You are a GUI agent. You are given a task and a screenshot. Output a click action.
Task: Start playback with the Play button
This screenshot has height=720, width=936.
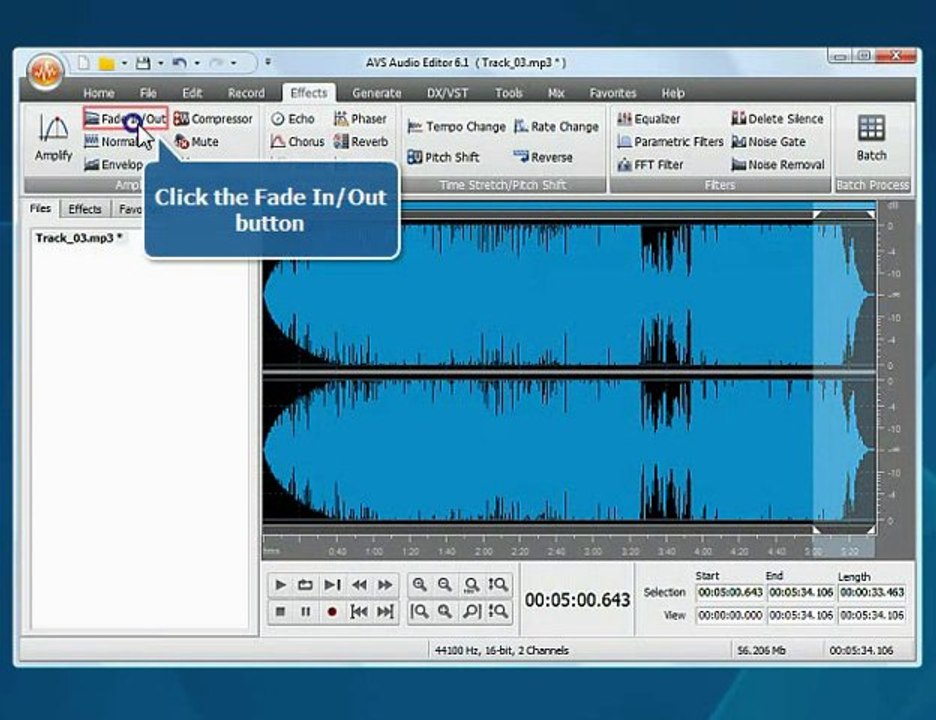(x=280, y=584)
